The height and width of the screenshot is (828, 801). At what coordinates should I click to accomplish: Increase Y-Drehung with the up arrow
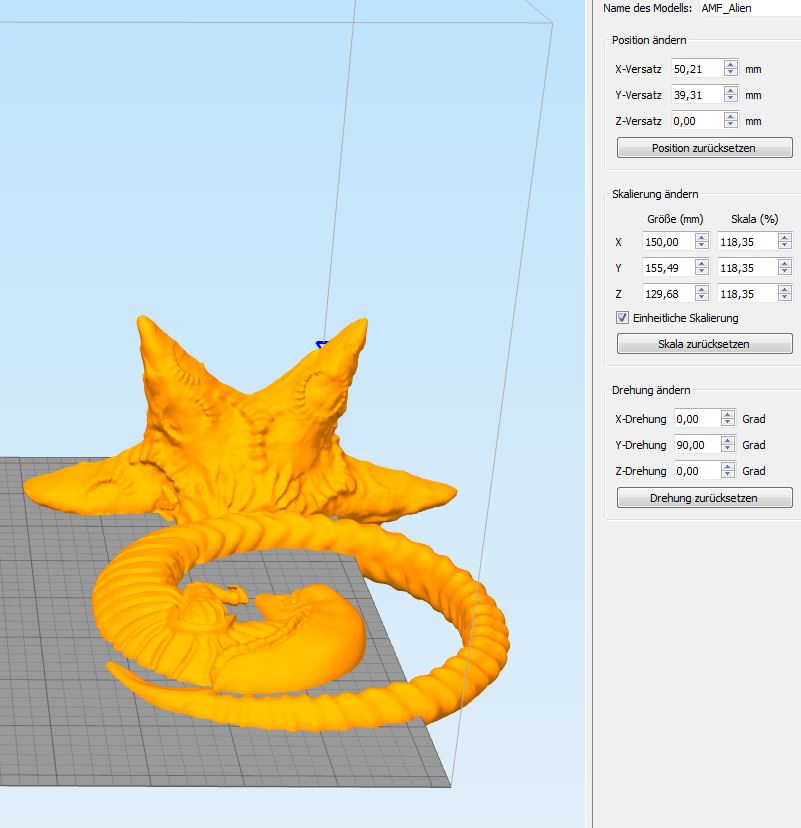pyautogui.click(x=728, y=440)
